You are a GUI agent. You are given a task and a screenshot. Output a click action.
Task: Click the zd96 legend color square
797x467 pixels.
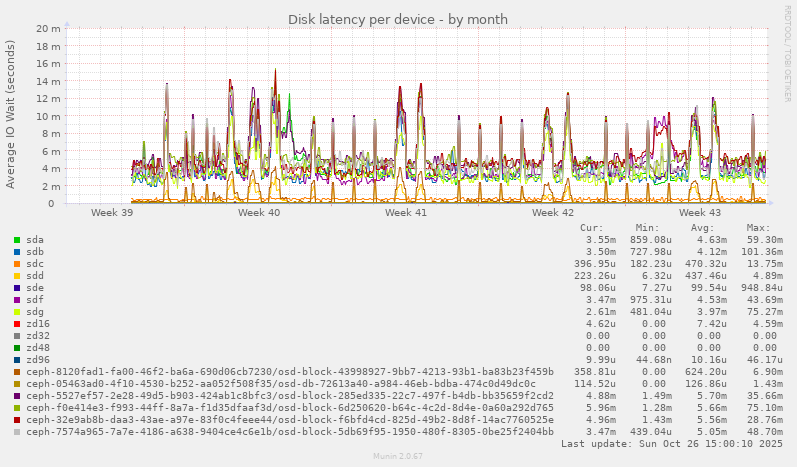pos(17,360)
